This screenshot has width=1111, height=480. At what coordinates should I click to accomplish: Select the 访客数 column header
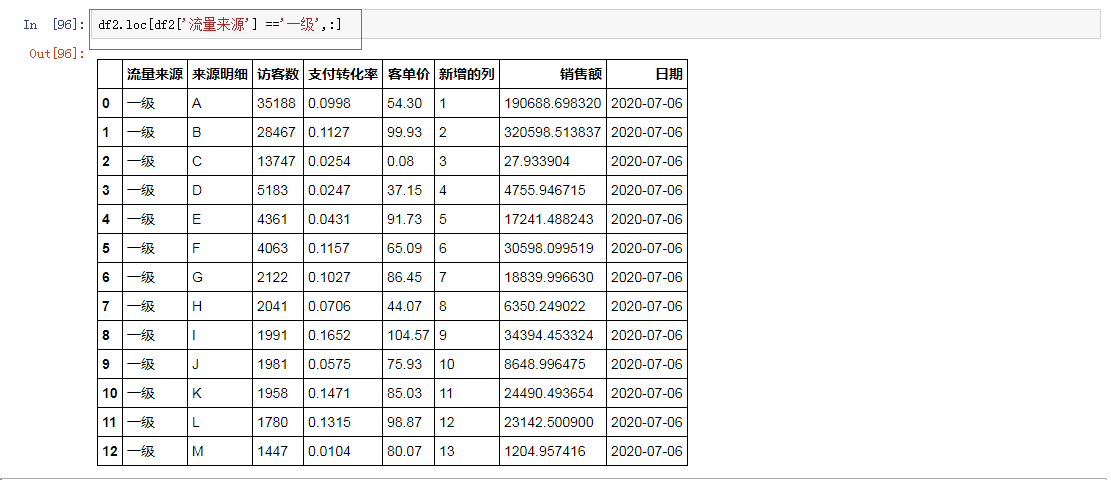277,74
